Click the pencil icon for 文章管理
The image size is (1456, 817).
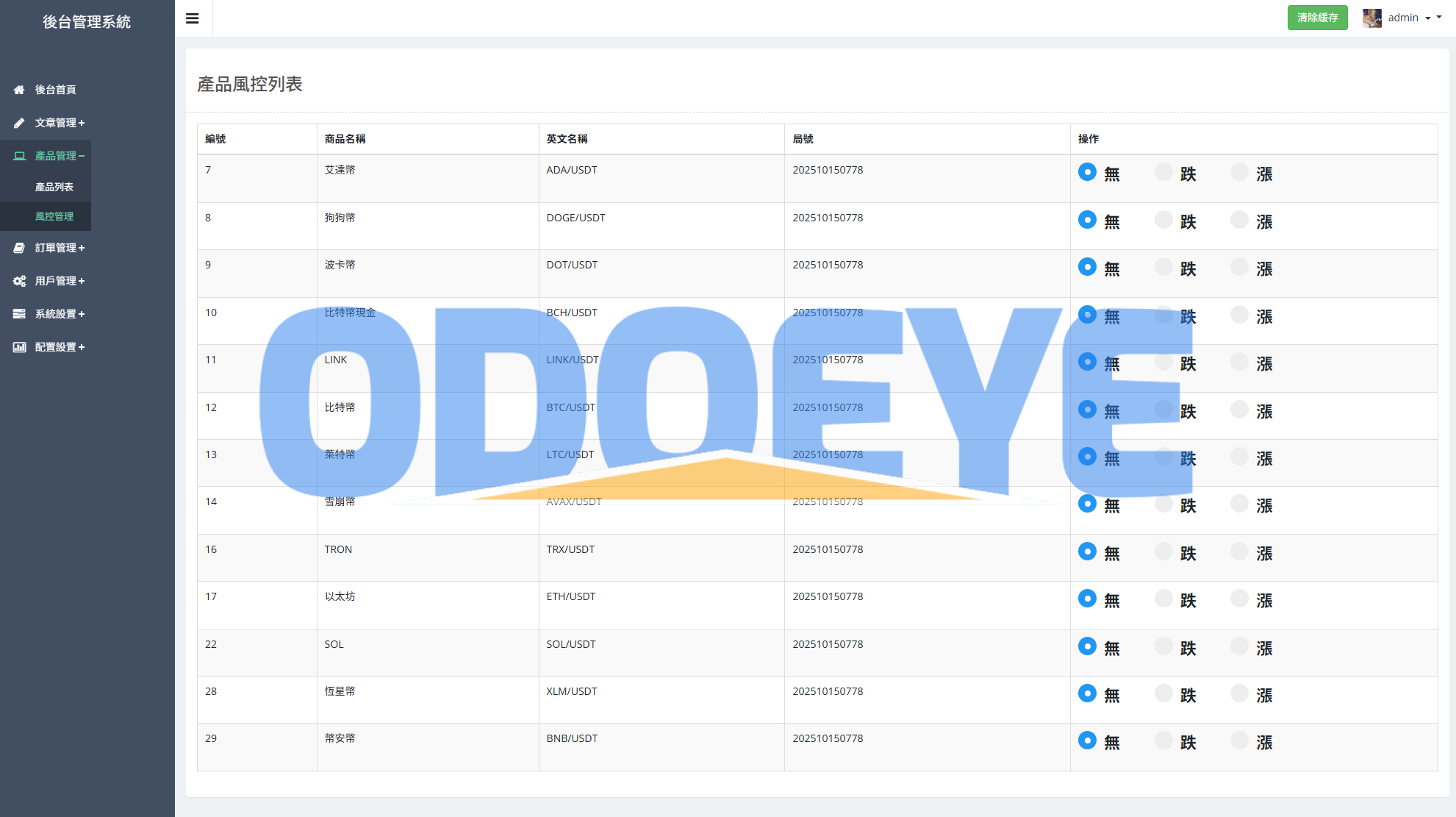coord(19,123)
